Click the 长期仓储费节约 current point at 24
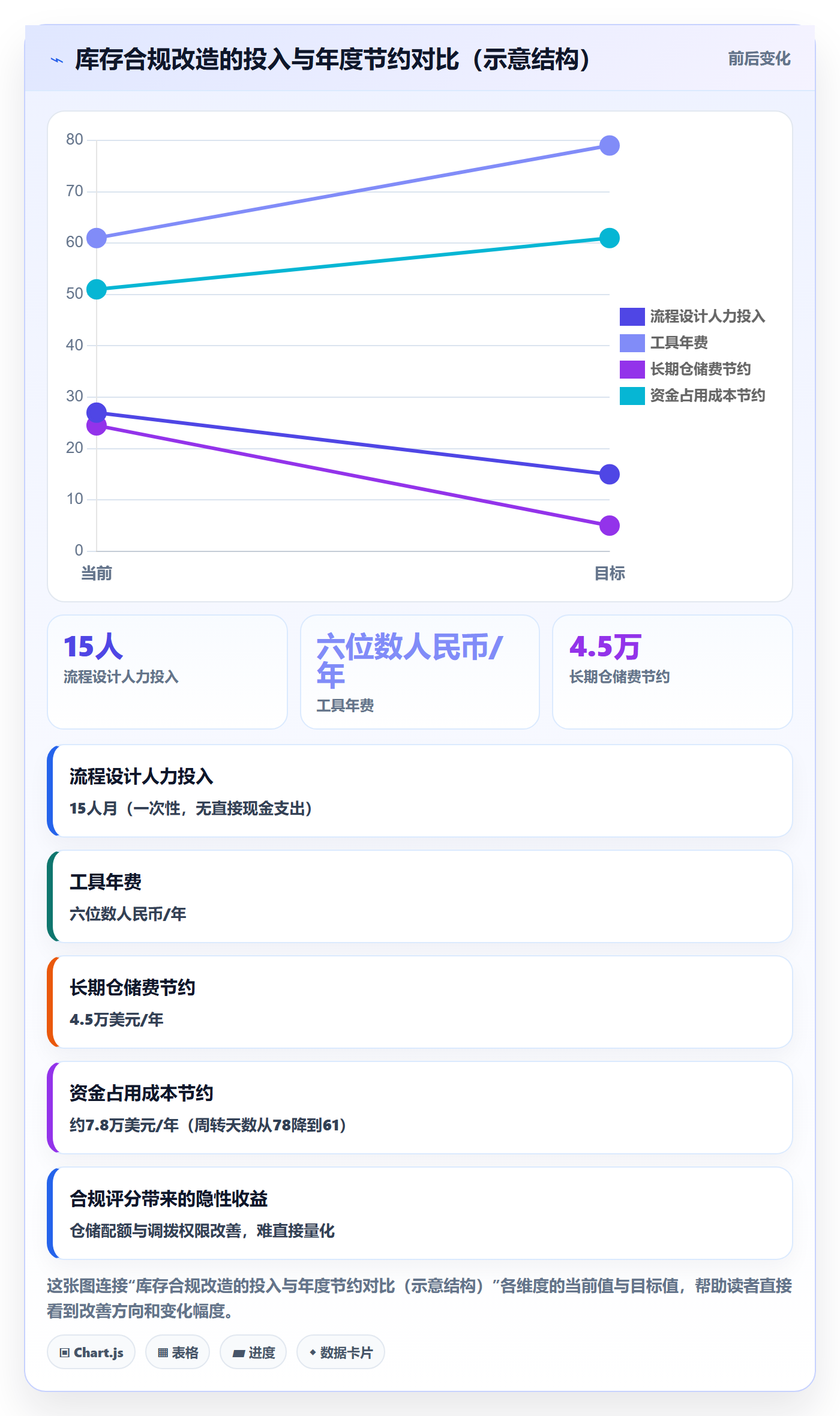840x1416 pixels. click(x=97, y=426)
